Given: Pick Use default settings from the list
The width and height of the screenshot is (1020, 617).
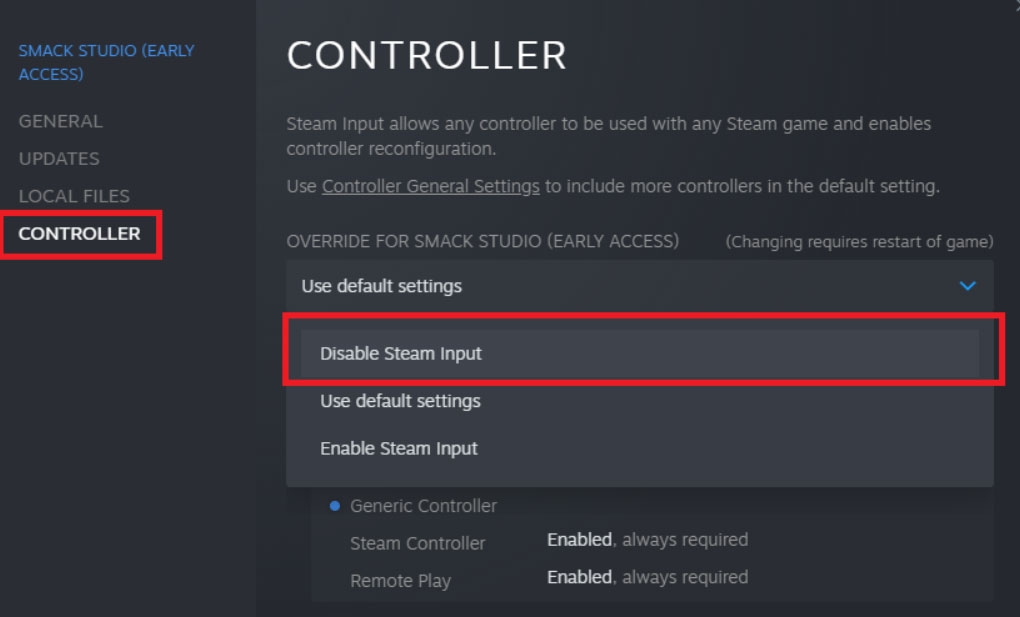Looking at the screenshot, I should 400,401.
